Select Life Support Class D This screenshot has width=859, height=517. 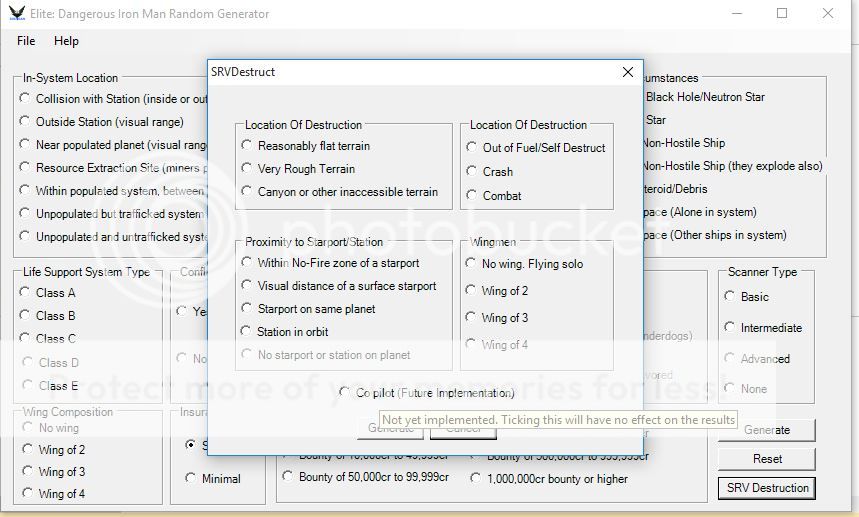[x=51, y=363]
